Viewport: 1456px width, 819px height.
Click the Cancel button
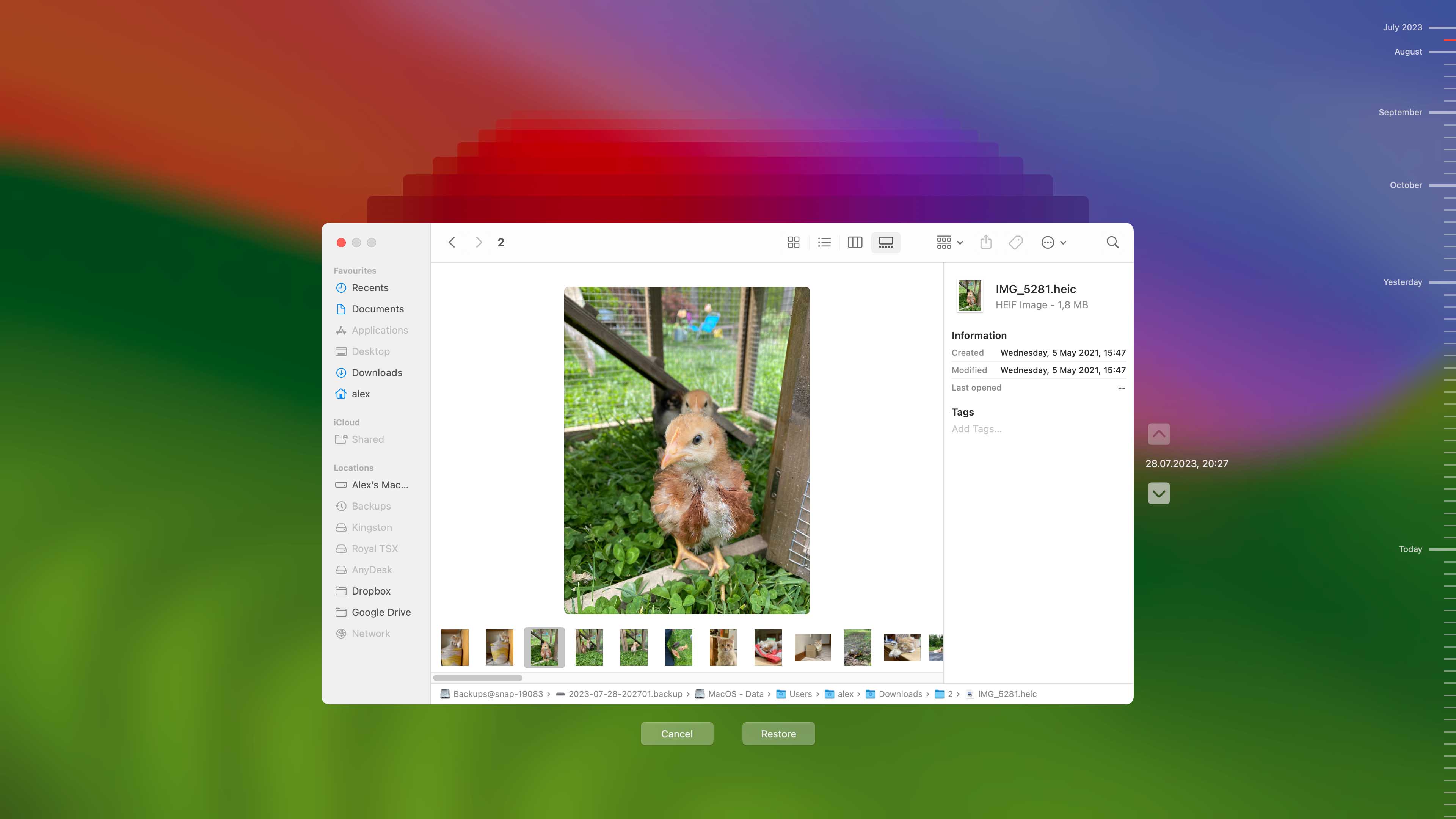pyautogui.click(x=677, y=733)
